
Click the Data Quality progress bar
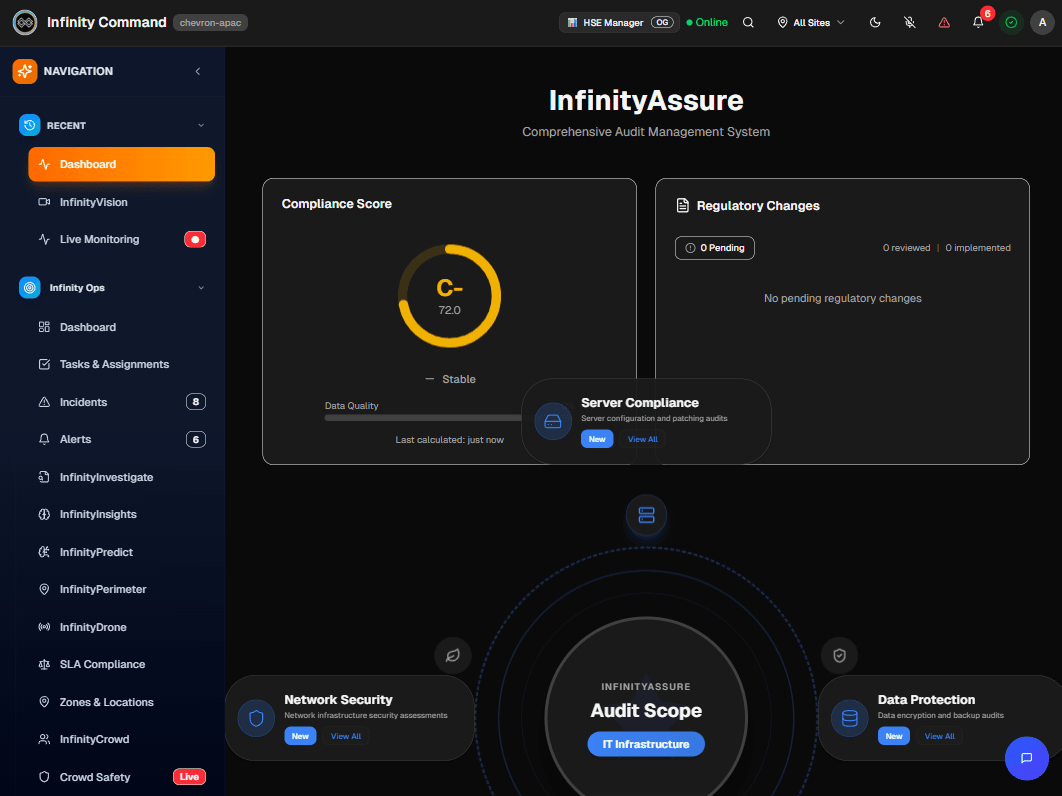pyautogui.click(x=423, y=418)
